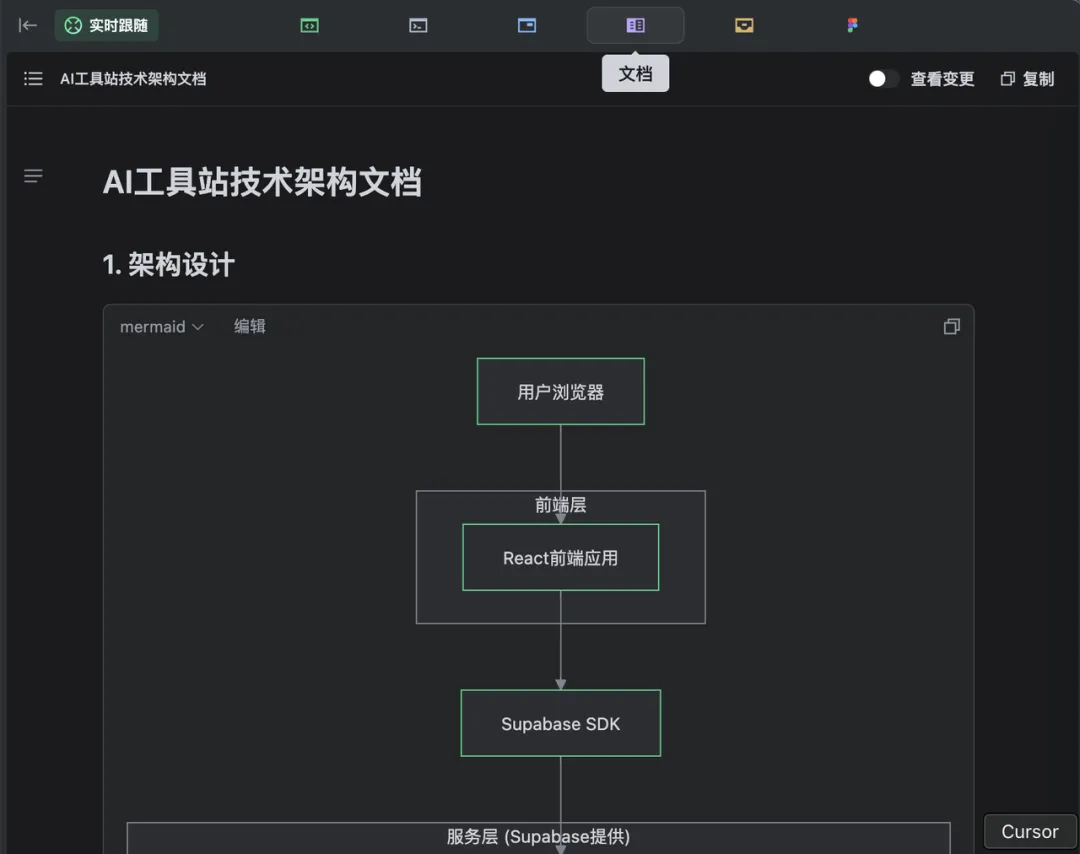The width and height of the screenshot is (1080, 854).
Task: Open the Figma icon tab
Action: tap(853, 25)
